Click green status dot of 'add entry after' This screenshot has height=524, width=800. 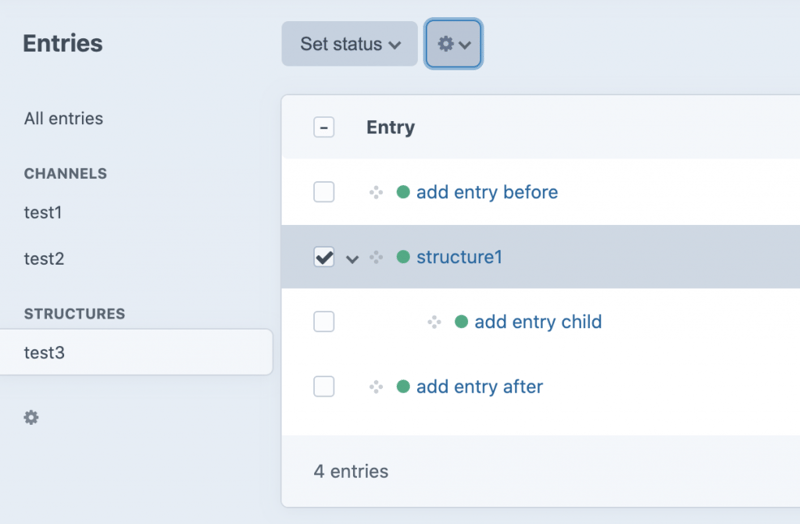pos(403,386)
